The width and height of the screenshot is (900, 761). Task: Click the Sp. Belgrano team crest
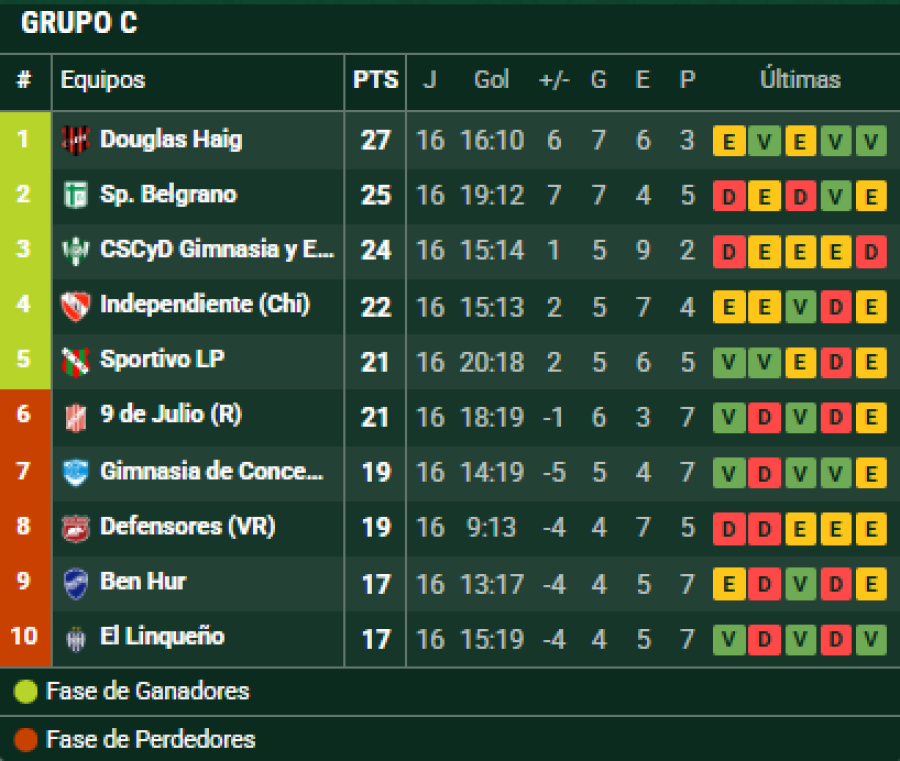[75, 195]
